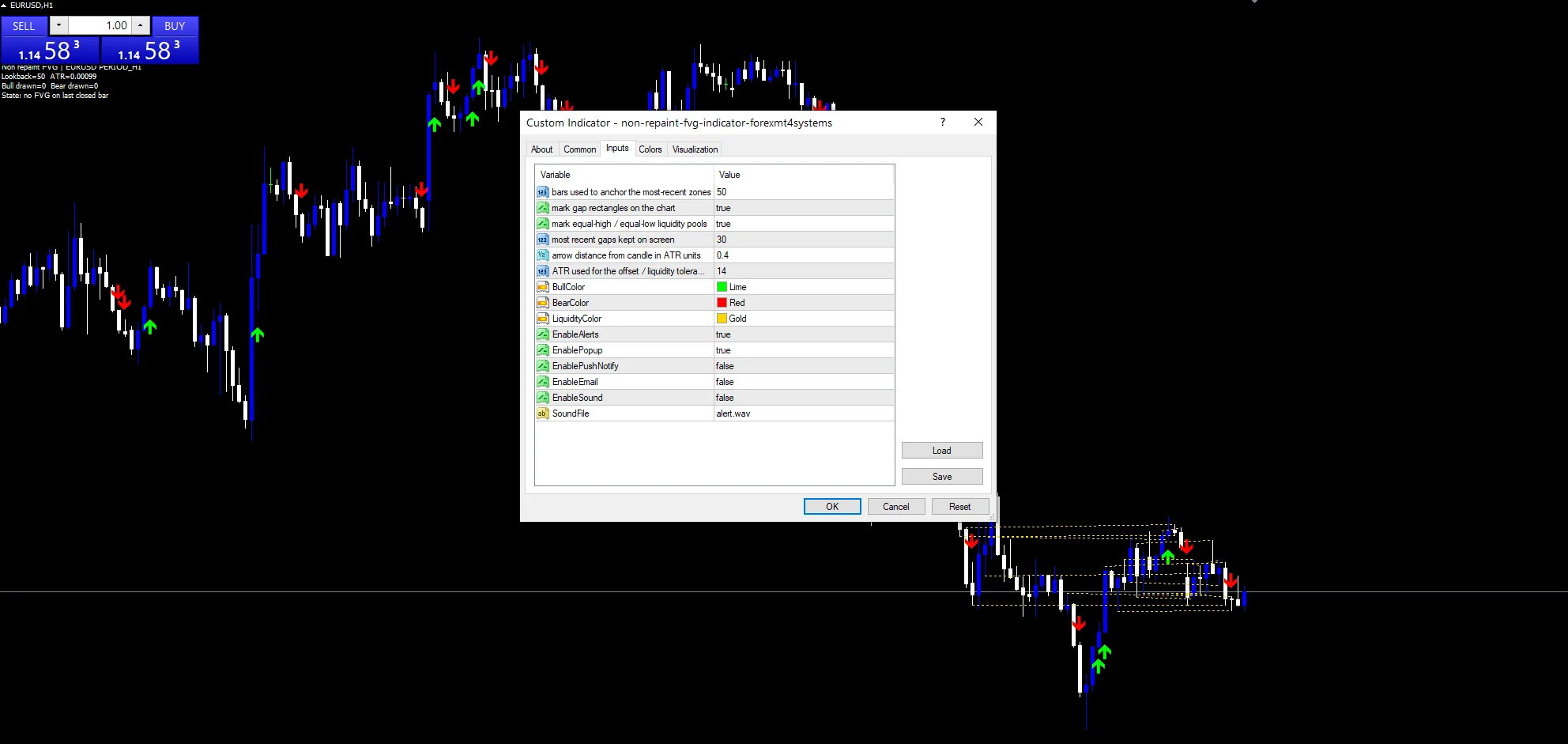
Task: Click the 1.00 lot volume field
Action: [x=100, y=25]
